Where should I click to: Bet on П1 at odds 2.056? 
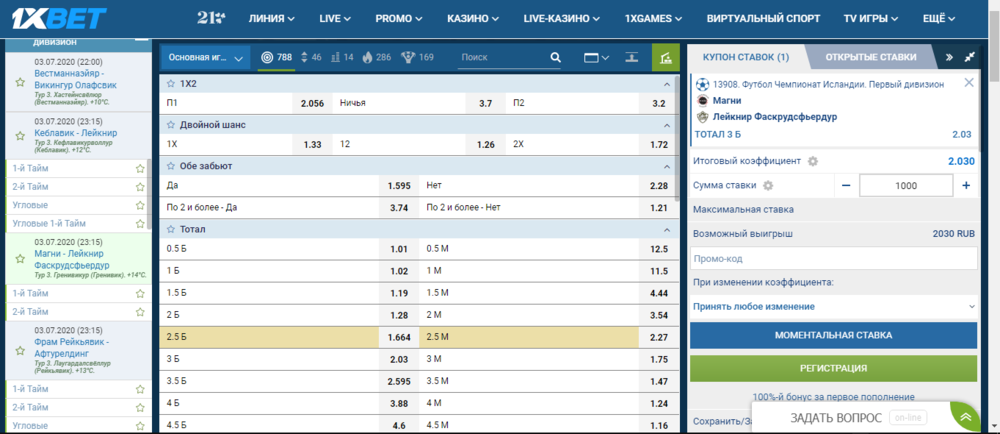311,103
